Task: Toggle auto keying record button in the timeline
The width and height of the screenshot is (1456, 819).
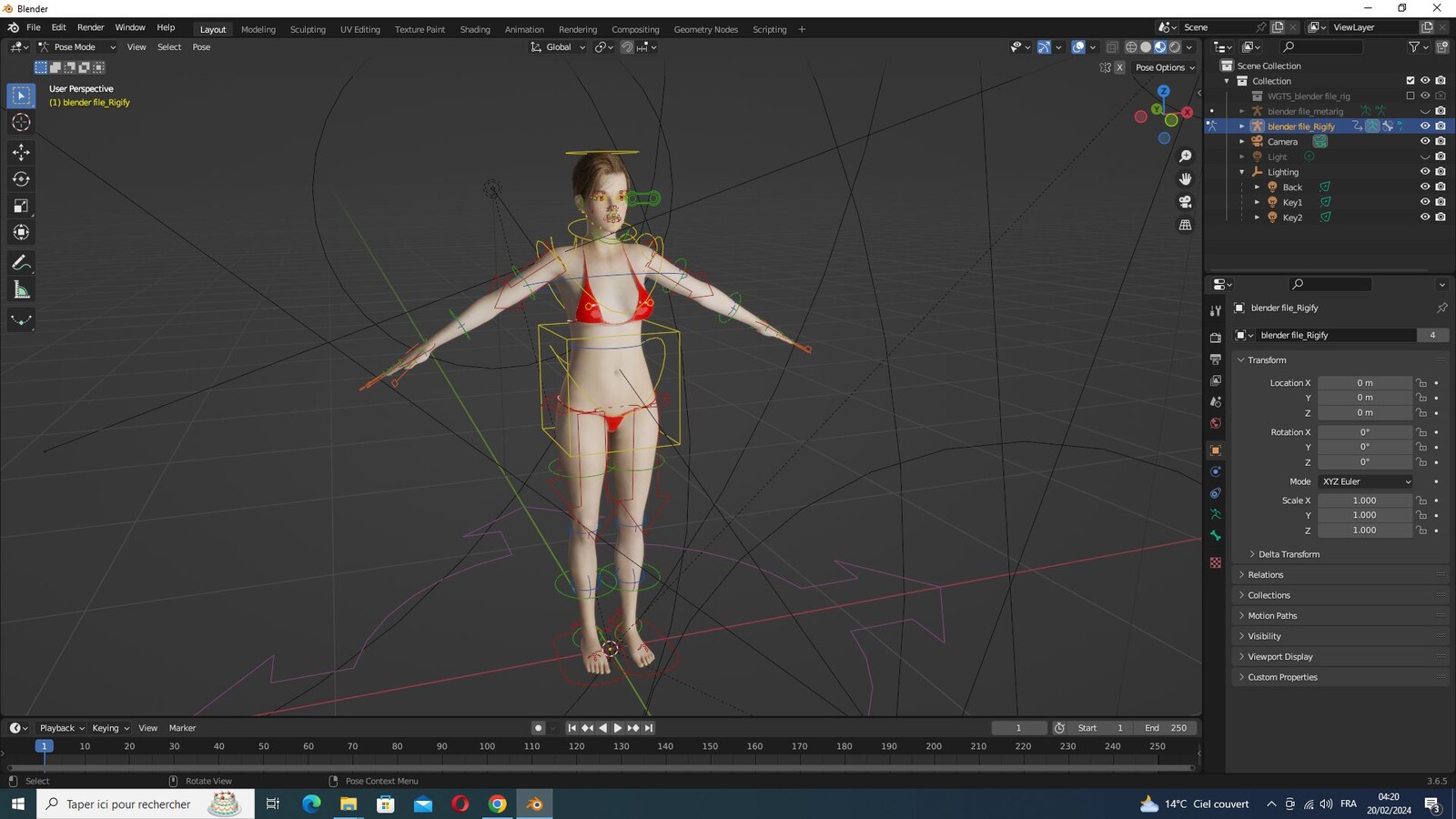Action: [538, 728]
